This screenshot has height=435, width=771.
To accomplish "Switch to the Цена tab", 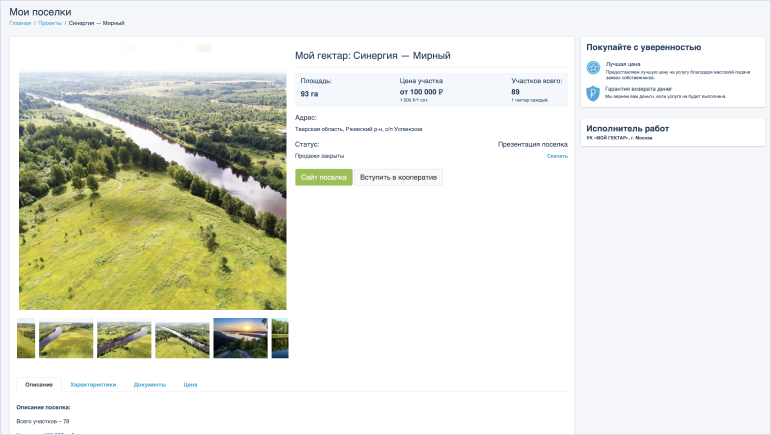I will [x=190, y=385].
